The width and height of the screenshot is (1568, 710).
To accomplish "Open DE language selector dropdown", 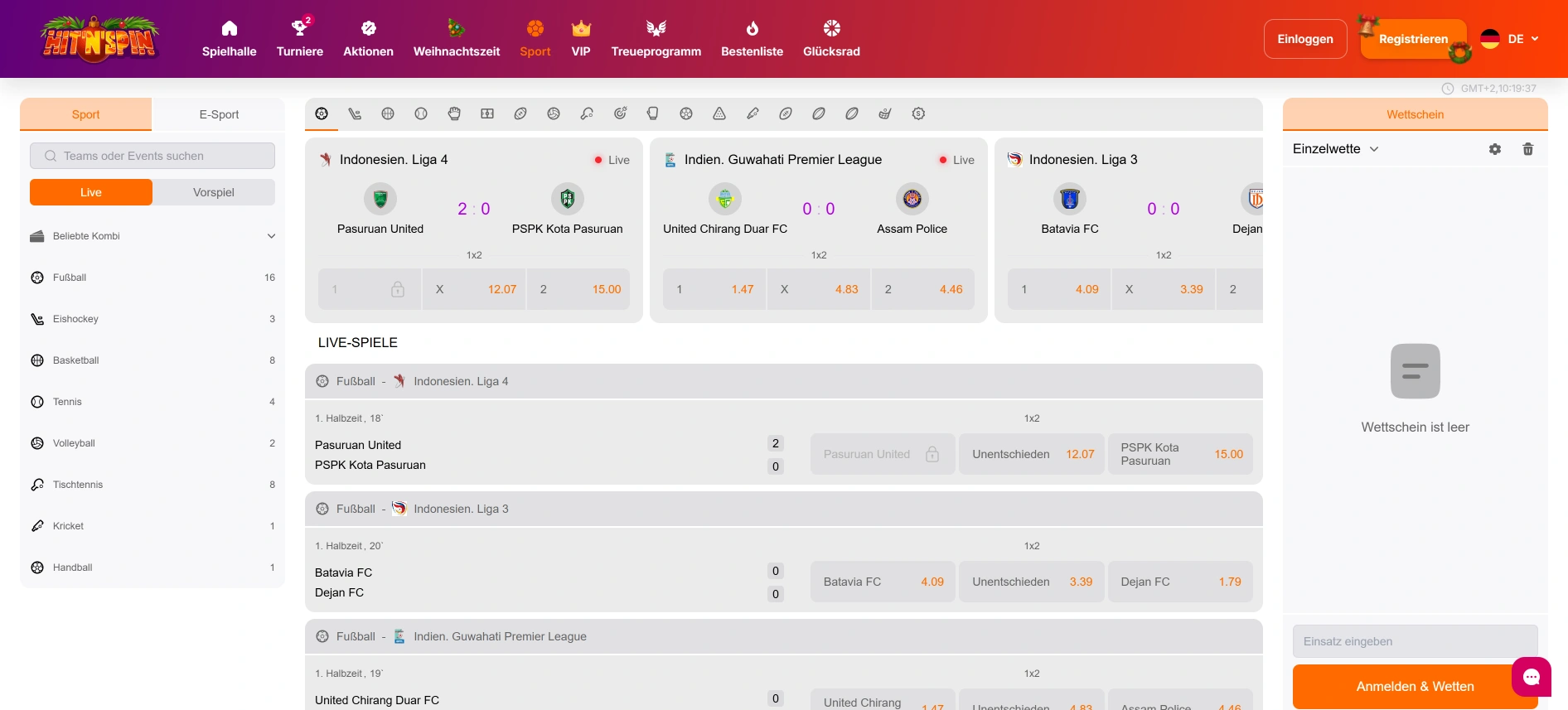I will tap(1511, 39).
